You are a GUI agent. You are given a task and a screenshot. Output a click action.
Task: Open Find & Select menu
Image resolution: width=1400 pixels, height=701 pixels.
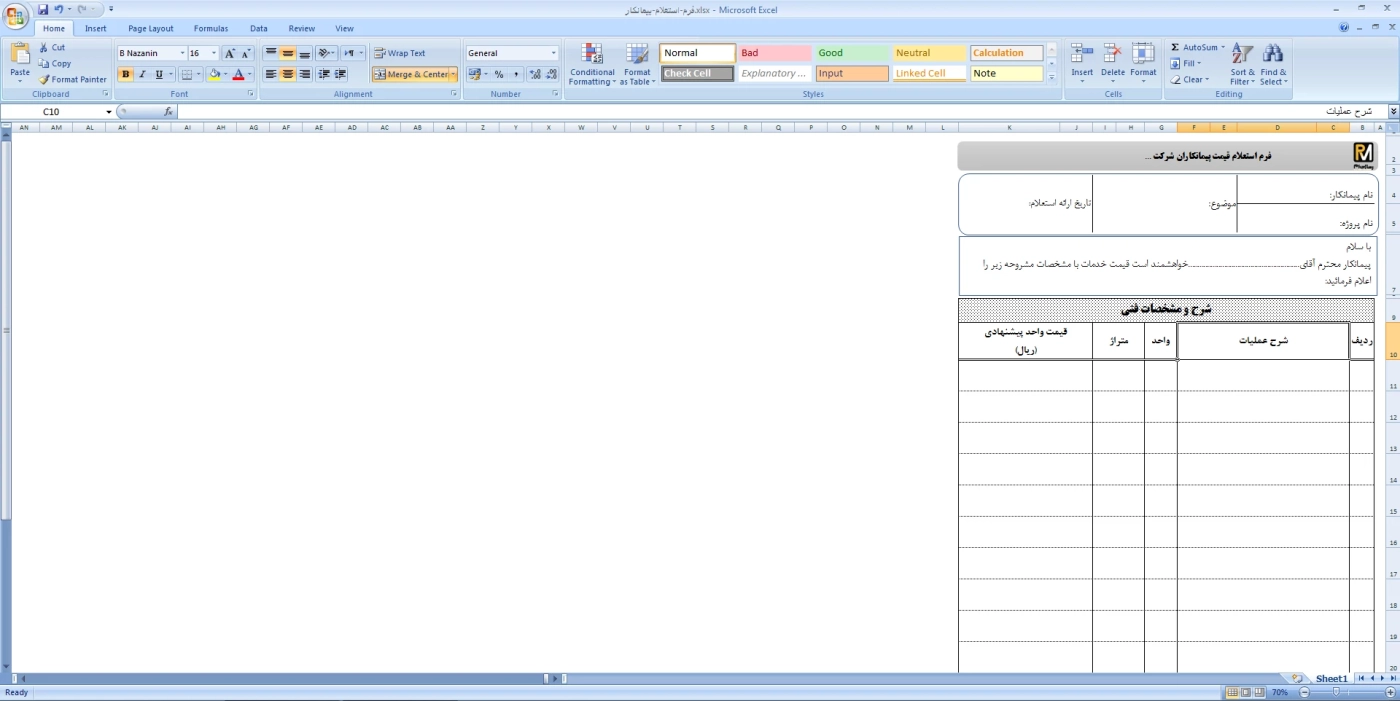click(1273, 64)
